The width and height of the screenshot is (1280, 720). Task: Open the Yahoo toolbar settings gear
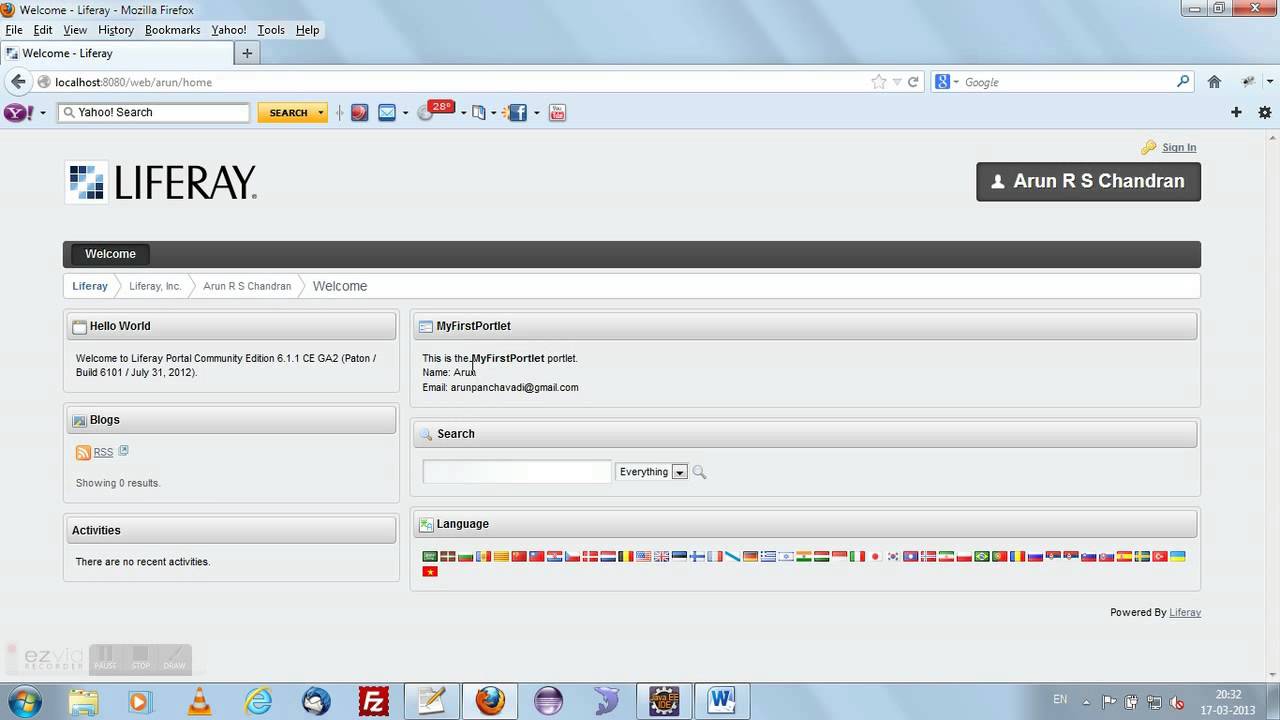(x=1265, y=113)
